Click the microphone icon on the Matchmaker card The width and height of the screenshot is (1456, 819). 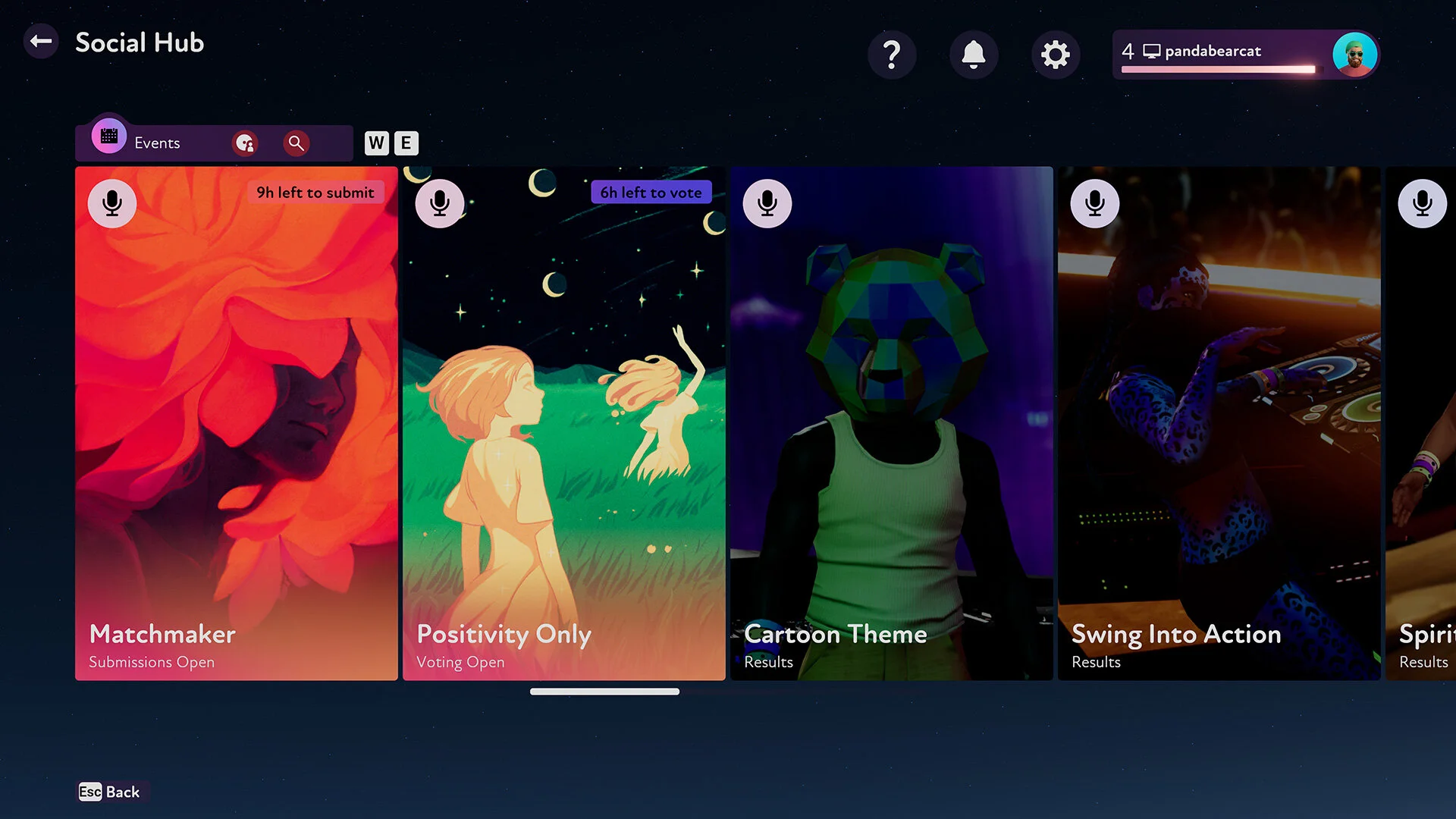[x=112, y=203]
